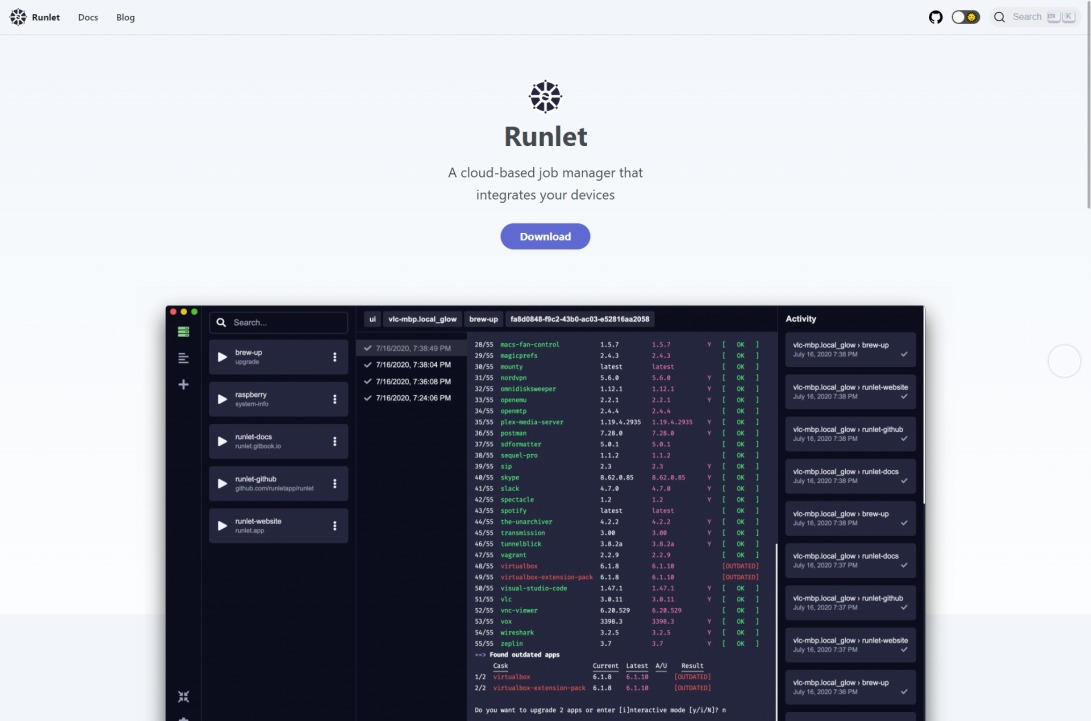Select the brew-up breadcrumb tag
Screen dimensions: 1091x721
(484, 319)
